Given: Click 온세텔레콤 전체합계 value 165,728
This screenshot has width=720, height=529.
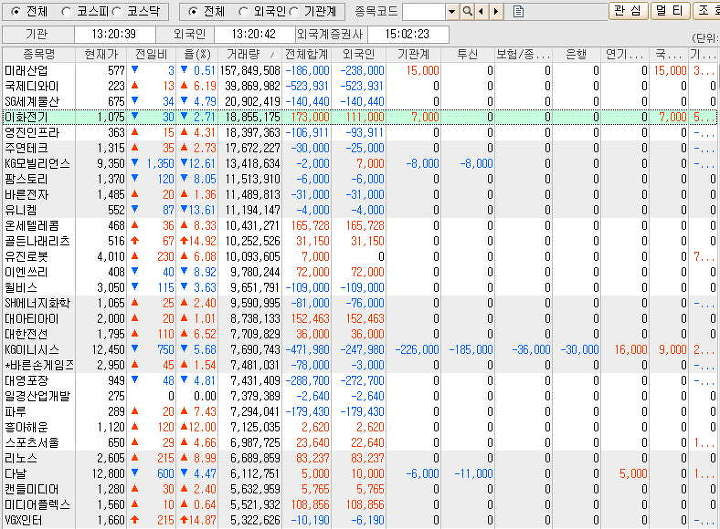Looking at the screenshot, I should click(x=310, y=225).
